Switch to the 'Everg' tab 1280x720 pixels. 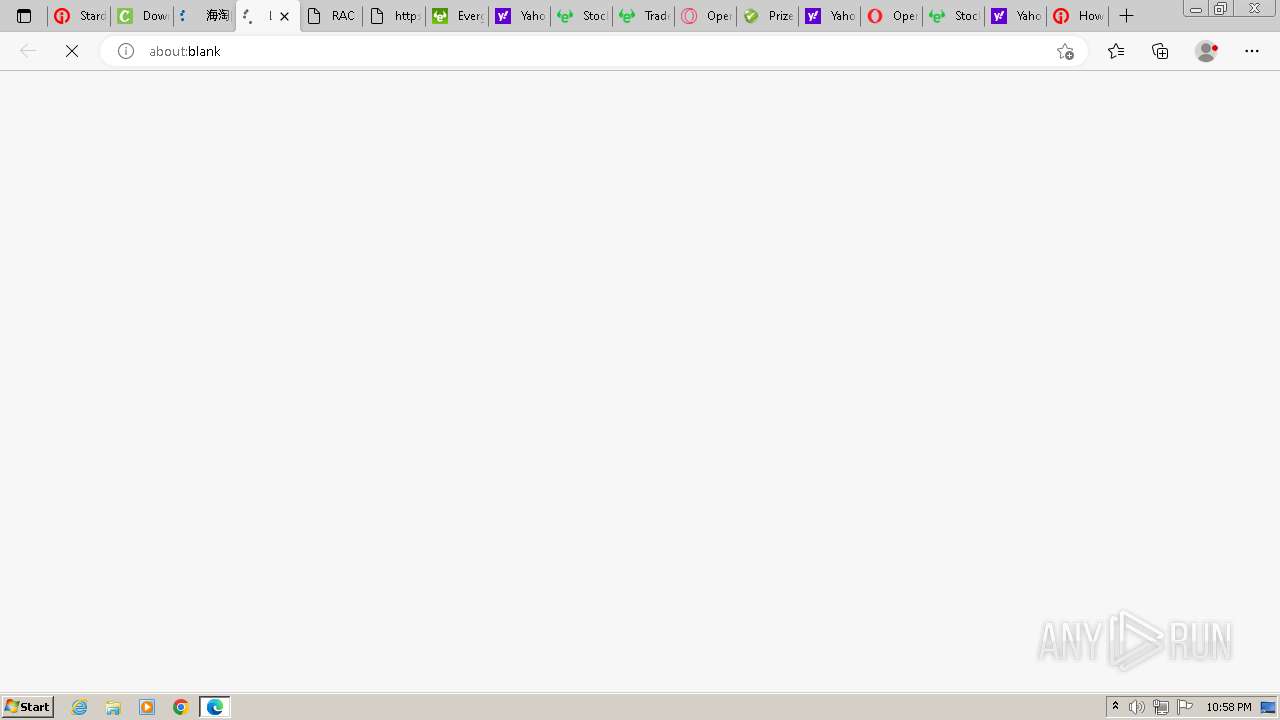[x=457, y=16]
